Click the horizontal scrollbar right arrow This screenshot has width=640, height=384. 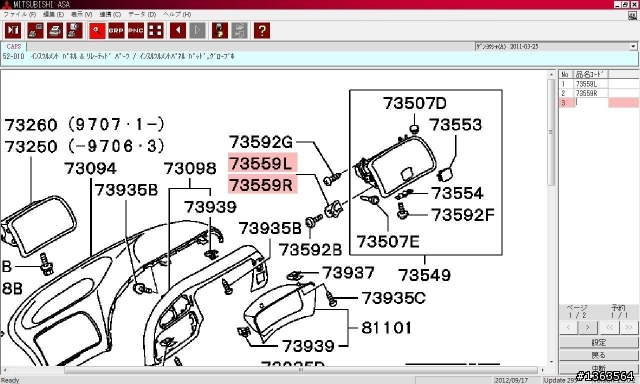542,370
